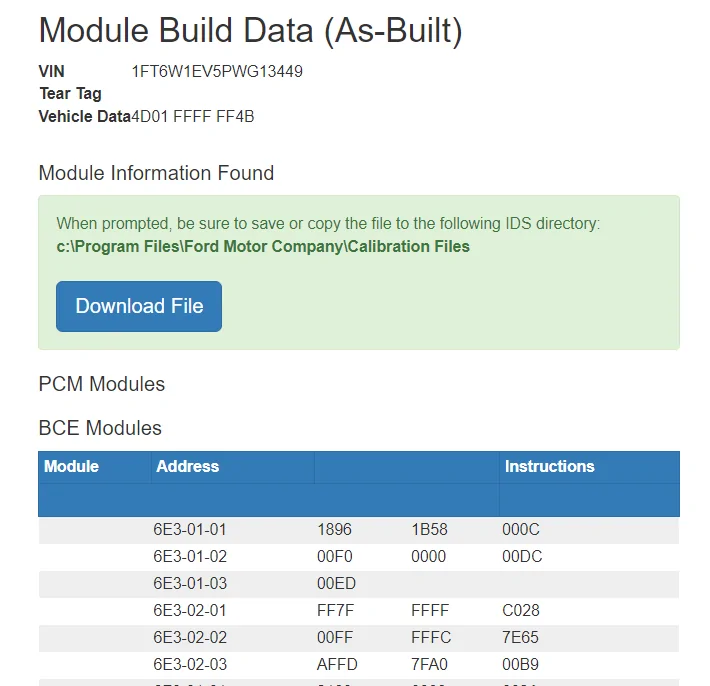Click the Download File button
This screenshot has height=686, width=710.
coord(139,306)
